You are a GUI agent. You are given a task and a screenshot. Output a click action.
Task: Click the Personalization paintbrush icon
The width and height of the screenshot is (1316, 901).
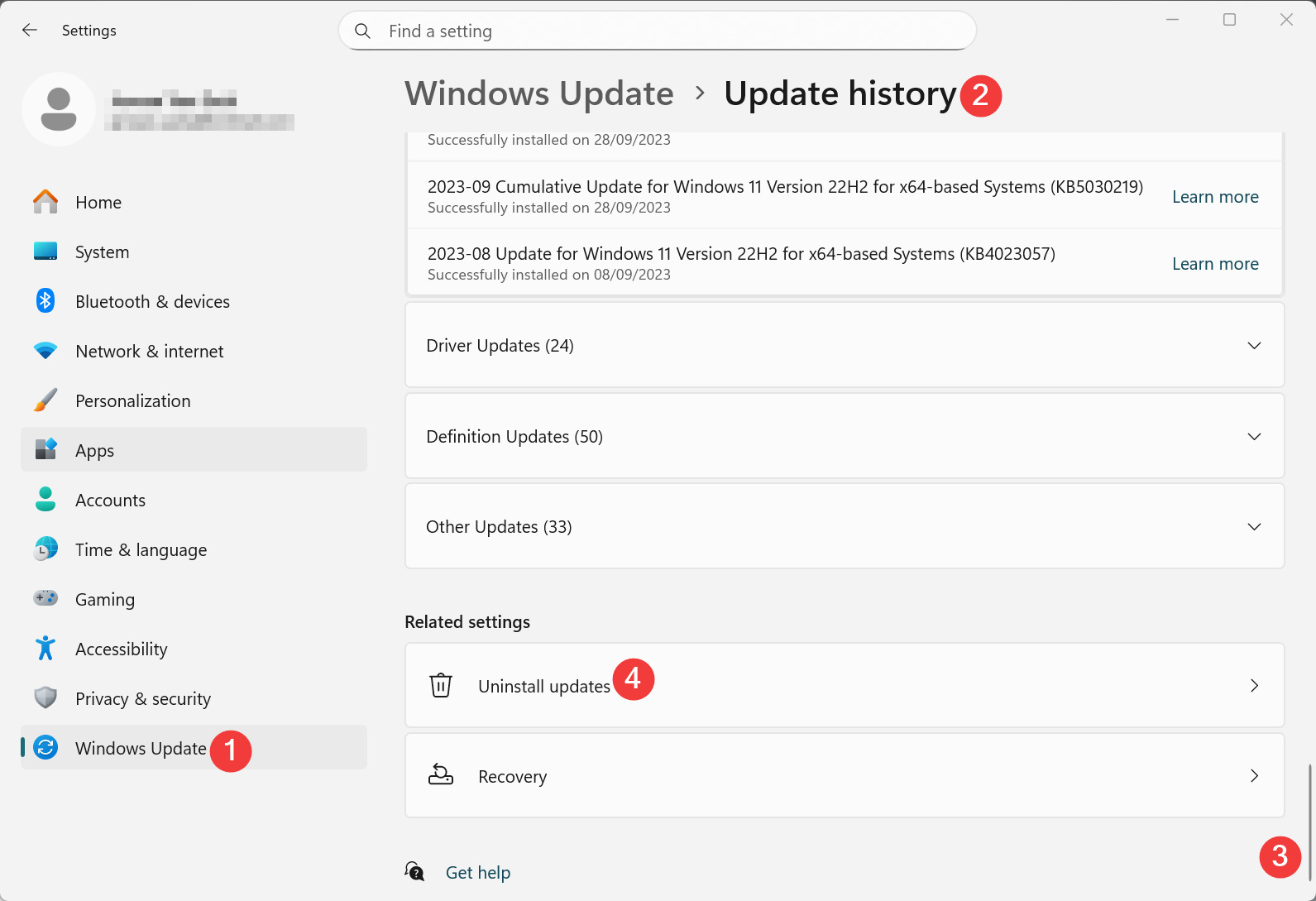45,400
